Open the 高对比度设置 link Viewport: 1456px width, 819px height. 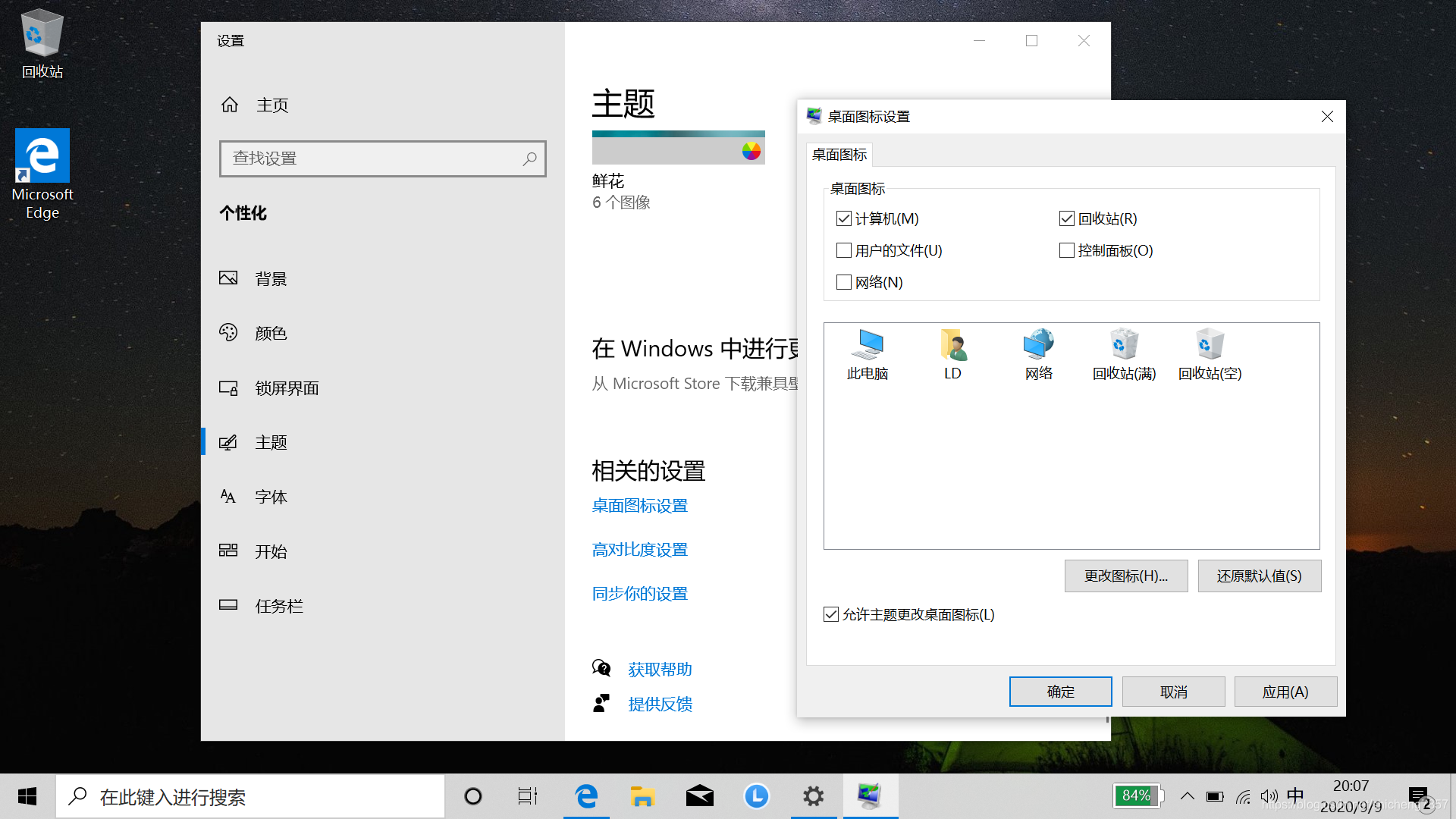tap(639, 550)
